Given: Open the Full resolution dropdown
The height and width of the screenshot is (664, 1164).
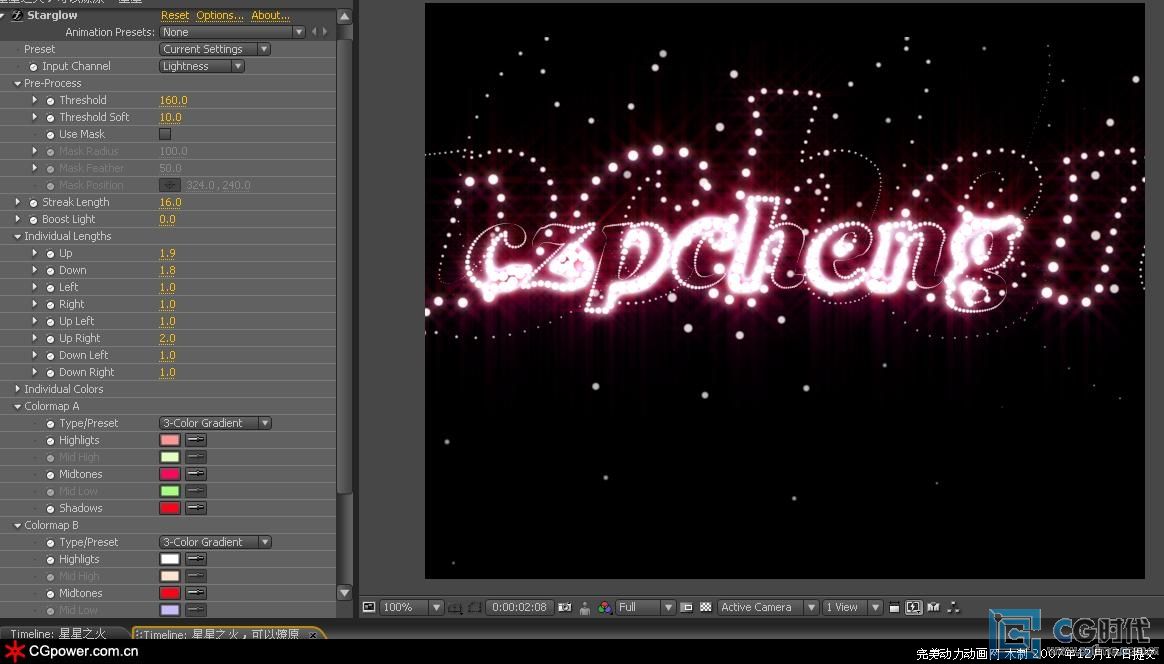Looking at the screenshot, I should click(646, 607).
